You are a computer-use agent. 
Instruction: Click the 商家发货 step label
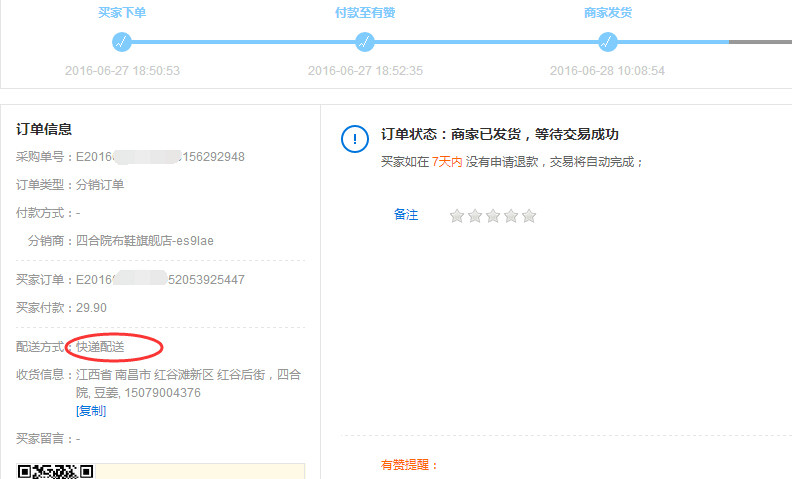coord(608,13)
